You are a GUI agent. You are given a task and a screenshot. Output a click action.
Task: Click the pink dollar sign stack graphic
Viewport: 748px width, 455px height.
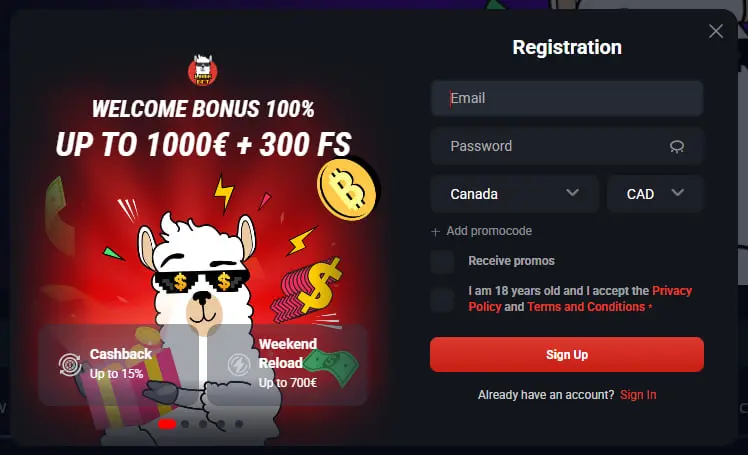[307, 289]
